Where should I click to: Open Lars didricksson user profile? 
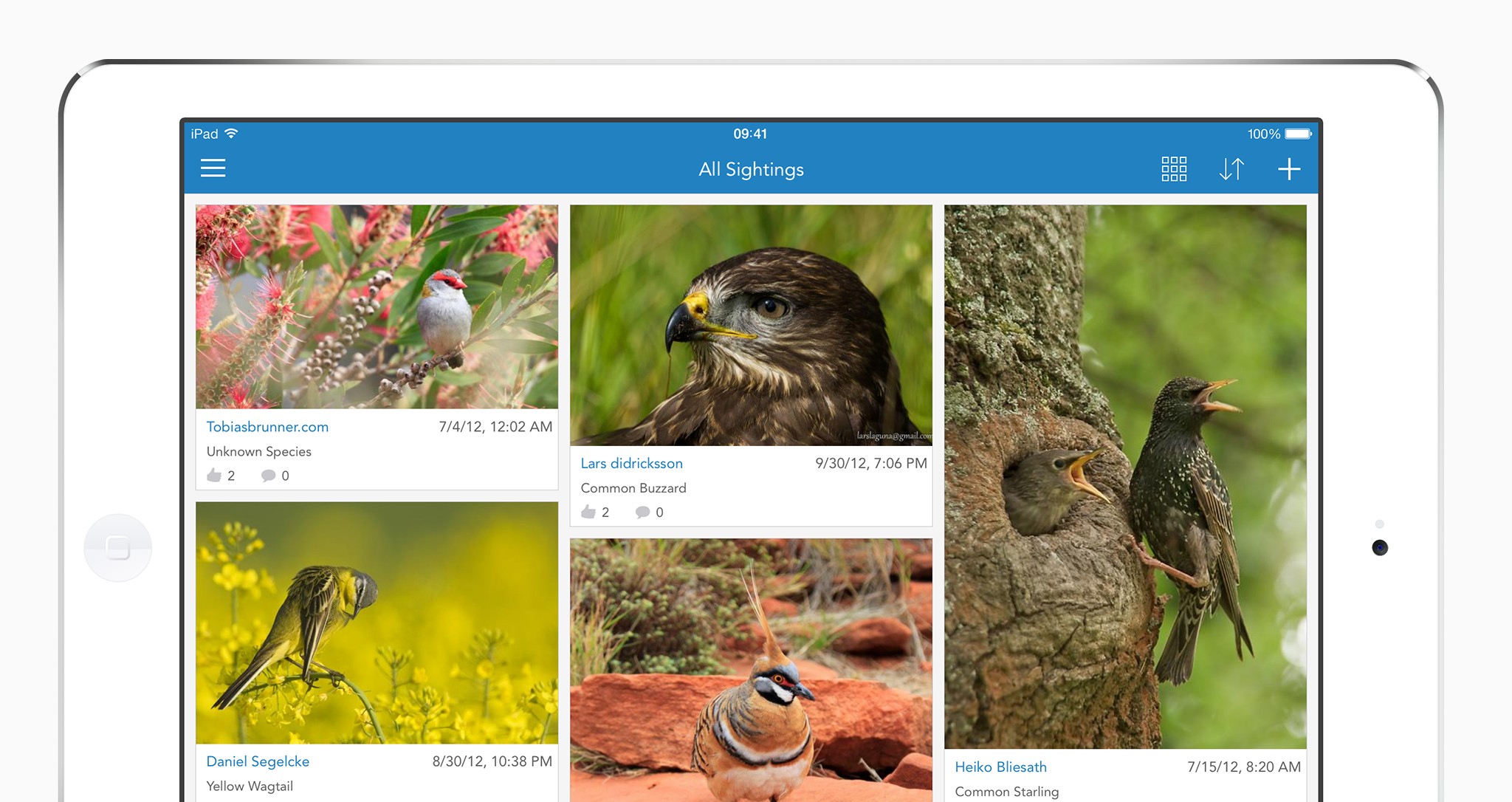coord(631,463)
